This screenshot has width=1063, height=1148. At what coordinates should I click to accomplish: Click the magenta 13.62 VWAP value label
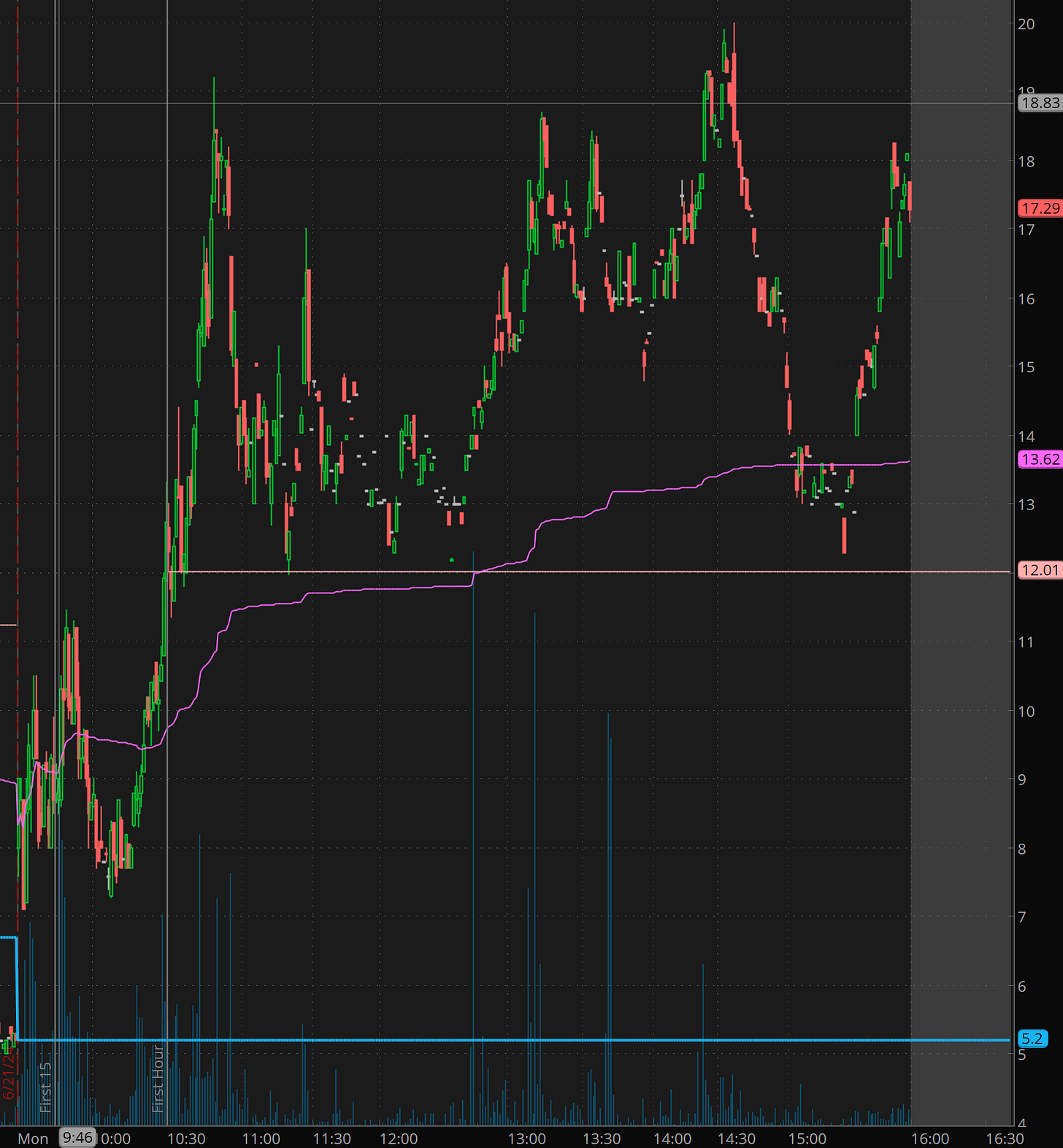click(1040, 459)
